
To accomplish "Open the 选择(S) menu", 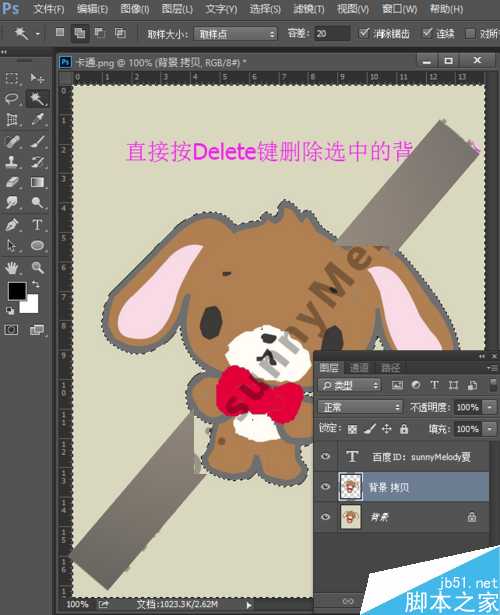I will [x=265, y=9].
